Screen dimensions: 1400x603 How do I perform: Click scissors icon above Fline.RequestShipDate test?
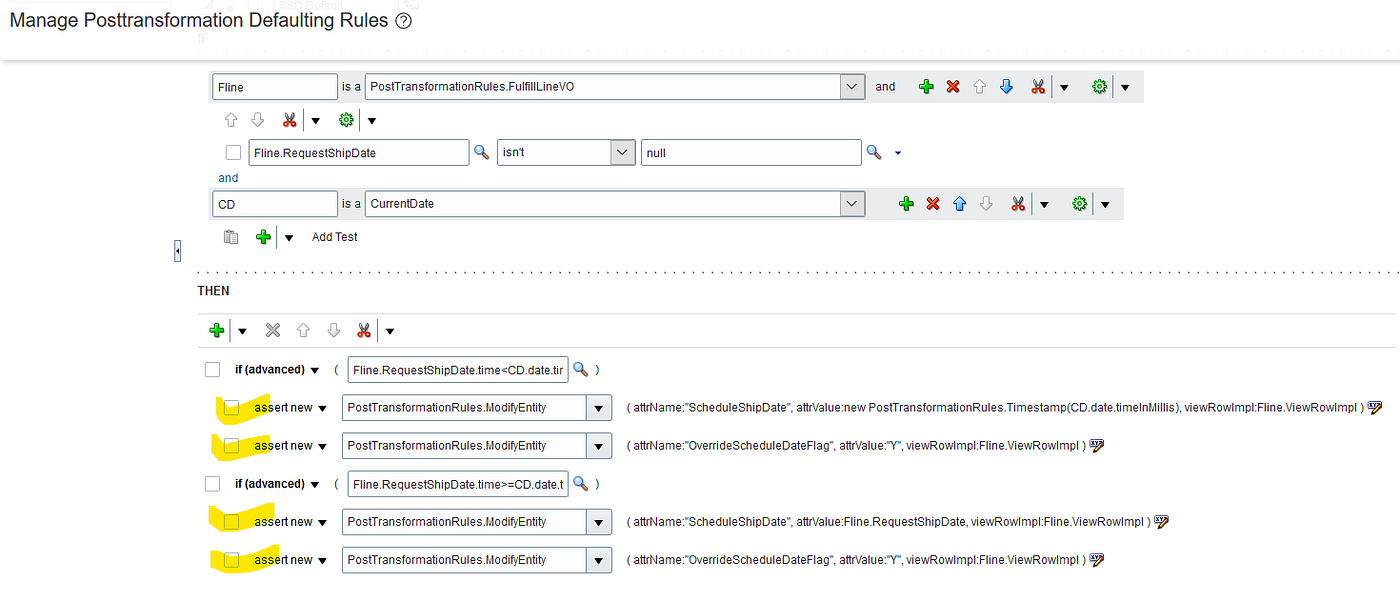[290, 120]
